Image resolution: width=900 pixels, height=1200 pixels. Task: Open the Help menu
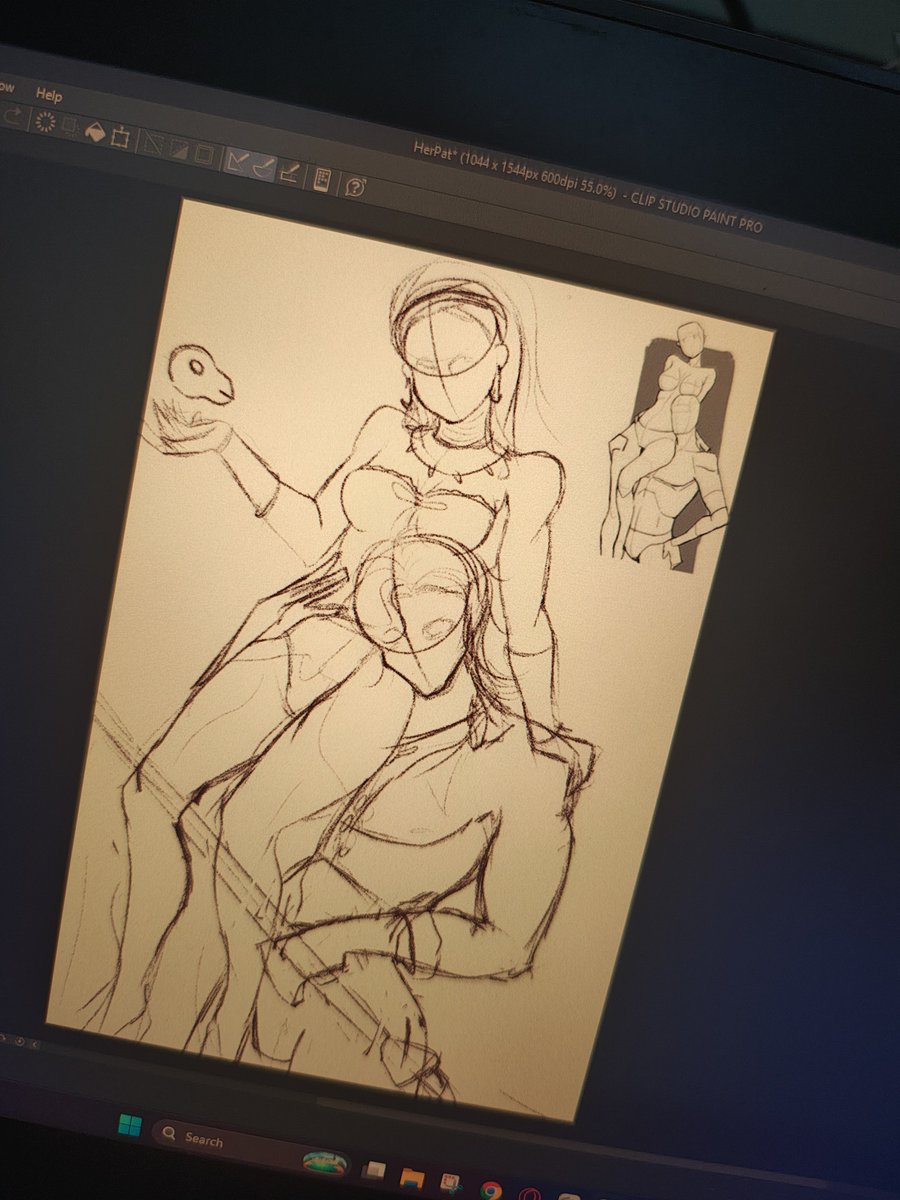coord(48,96)
